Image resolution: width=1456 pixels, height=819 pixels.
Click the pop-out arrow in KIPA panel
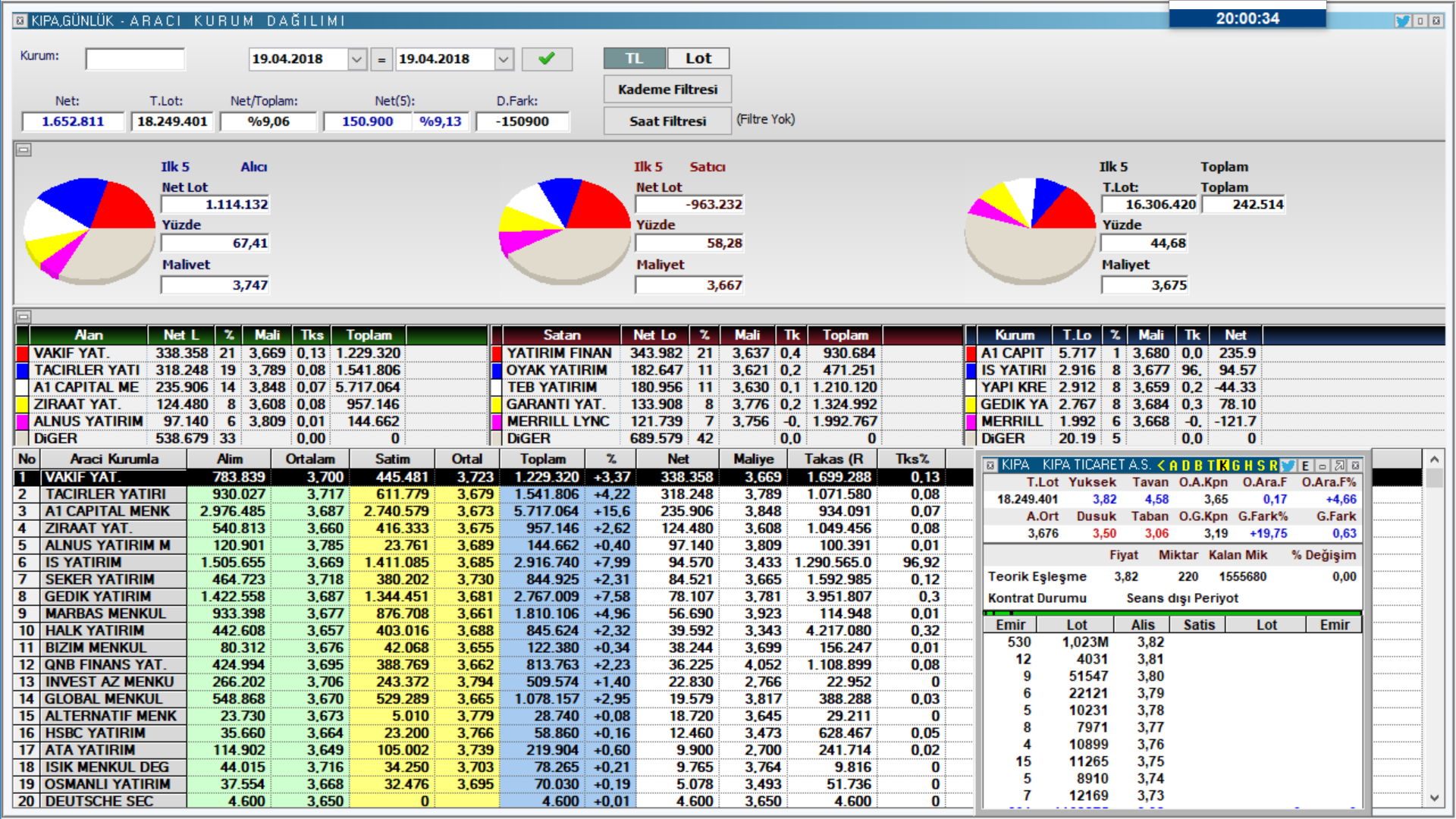[x=1339, y=465]
